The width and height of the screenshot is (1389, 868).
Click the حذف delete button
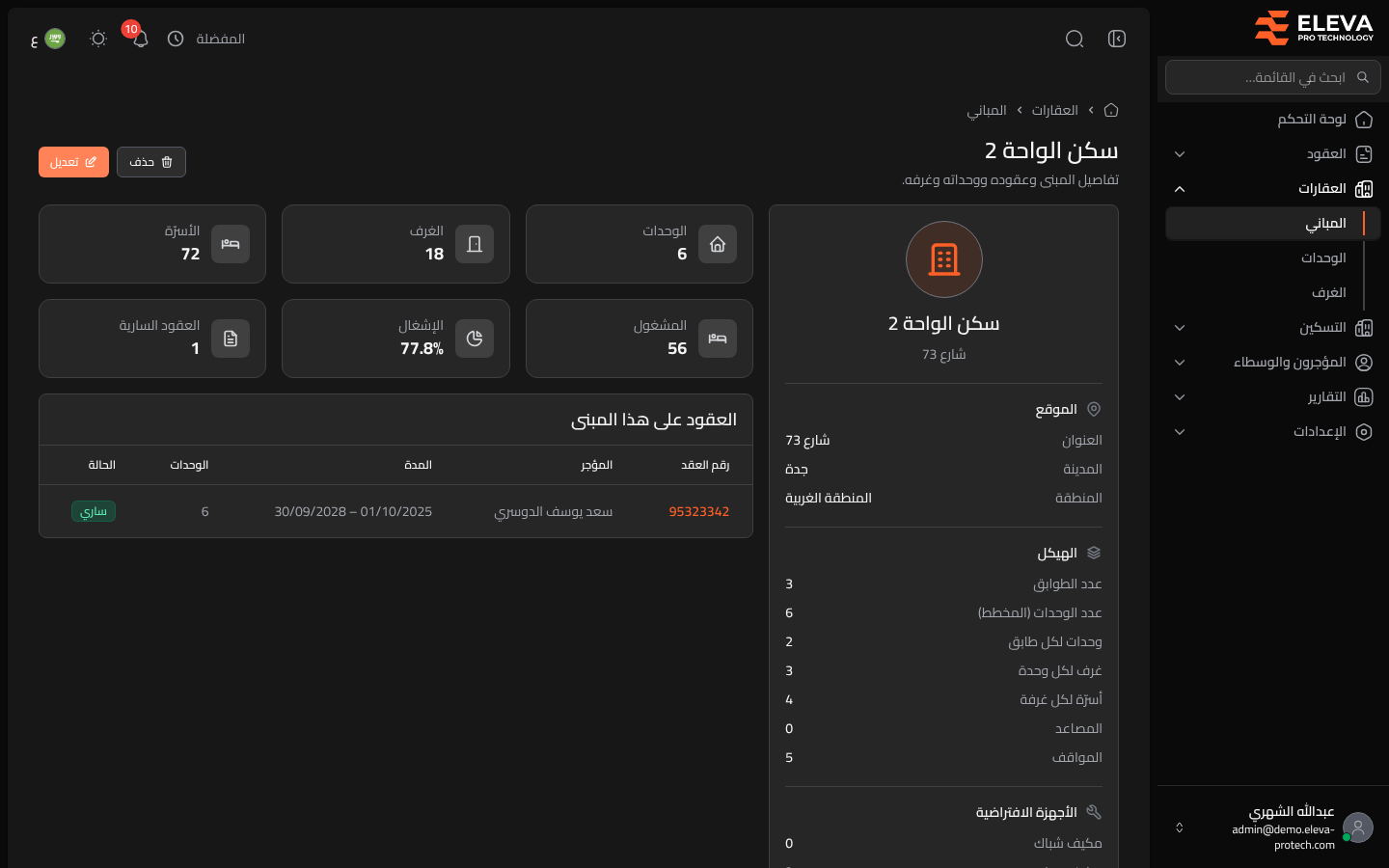pos(151,162)
